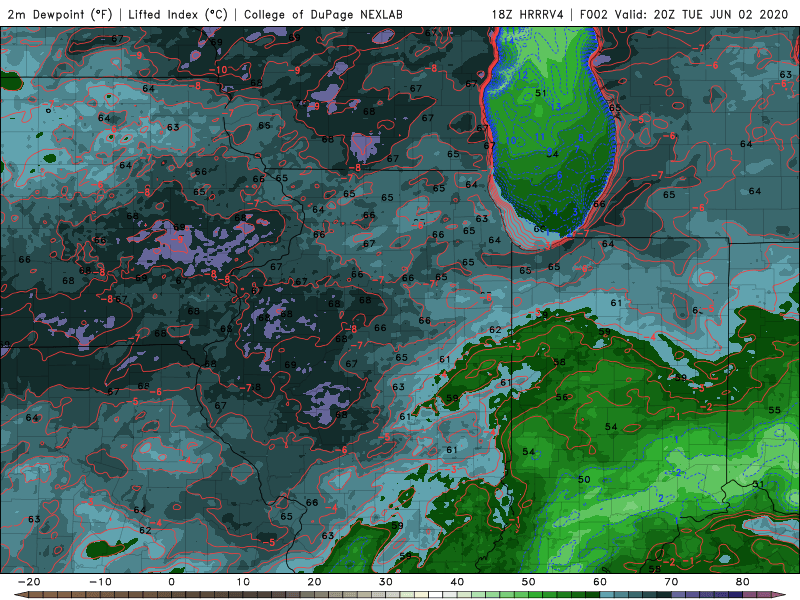Click the "80" colorbar scale label
The height and width of the screenshot is (600, 800).
coord(743,582)
